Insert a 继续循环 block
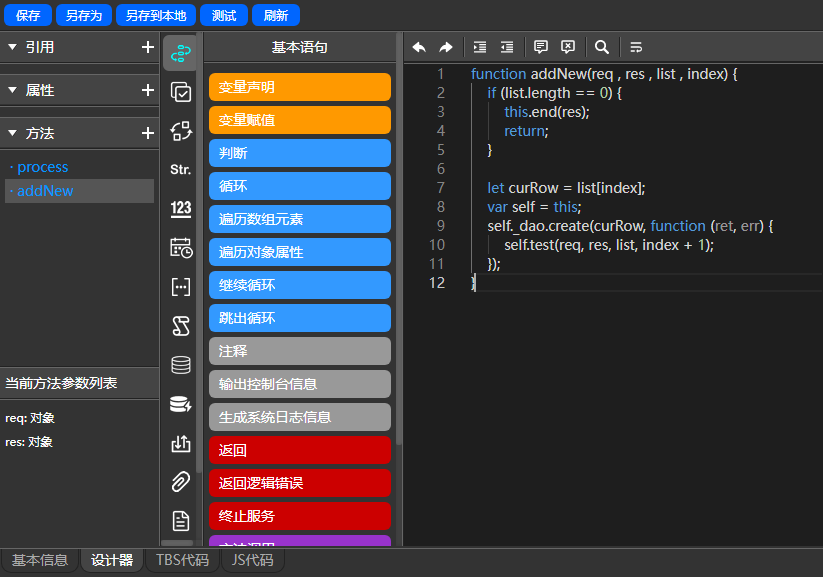 click(x=300, y=285)
